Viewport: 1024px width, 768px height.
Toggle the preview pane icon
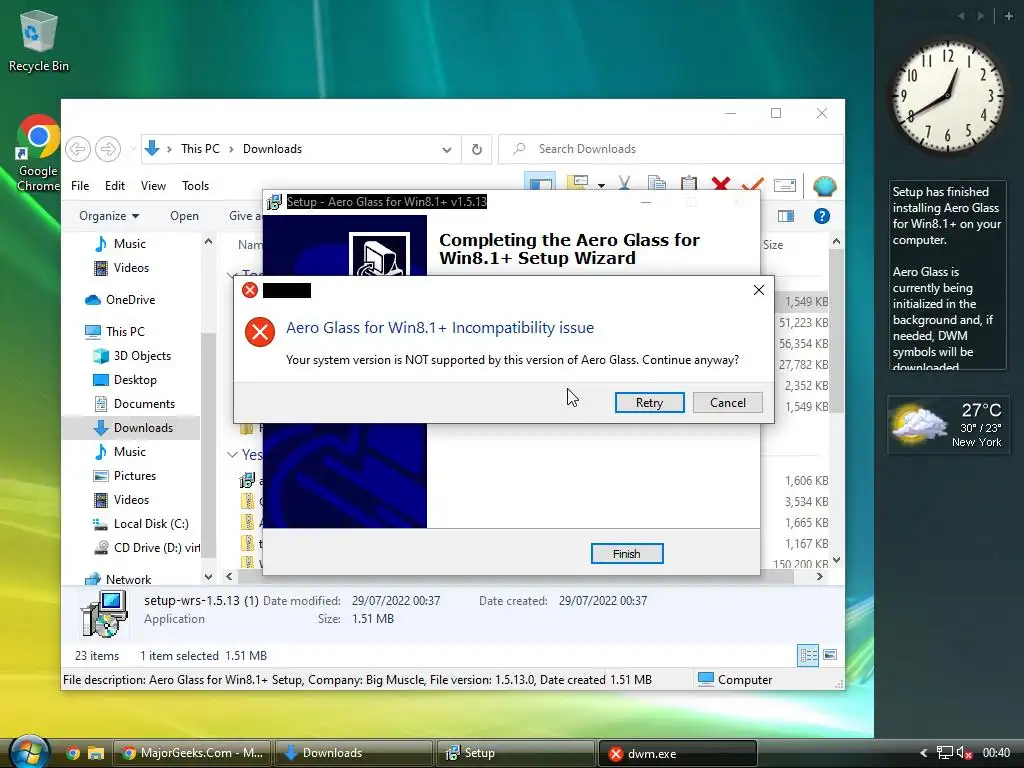786,216
